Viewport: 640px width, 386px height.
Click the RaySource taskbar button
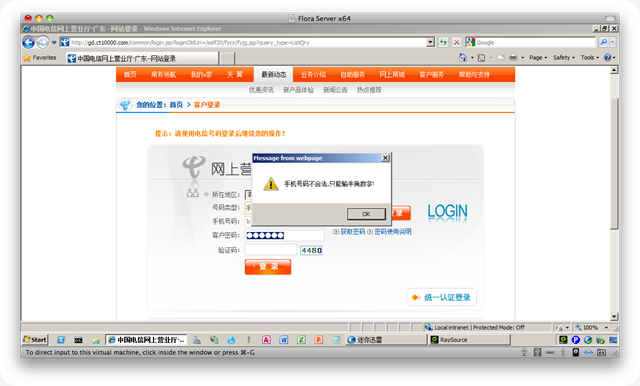pyautogui.click(x=469, y=340)
